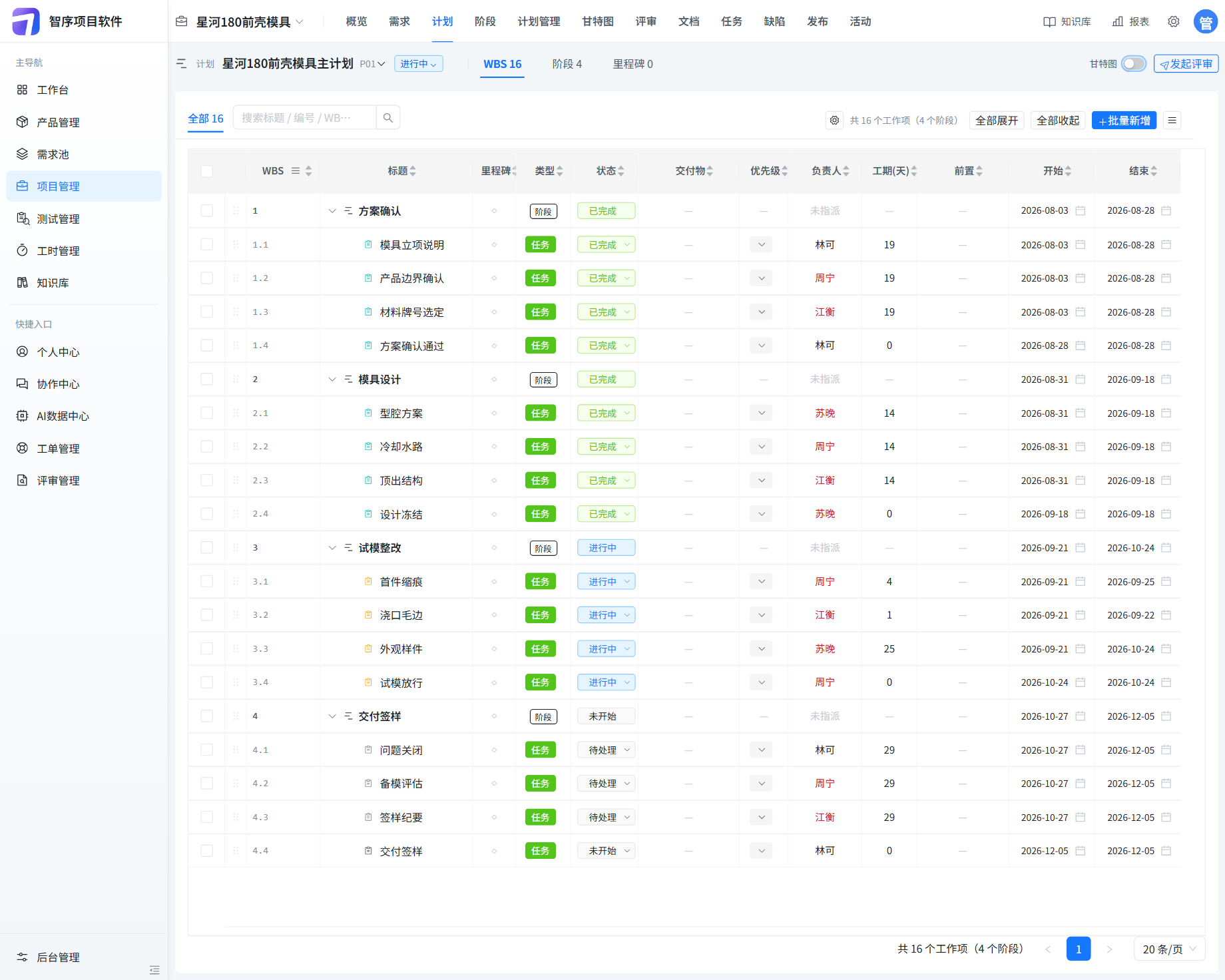This screenshot has width=1225, height=980.
Task: Open the list menu icon beside 批量新增
Action: click(x=1172, y=121)
